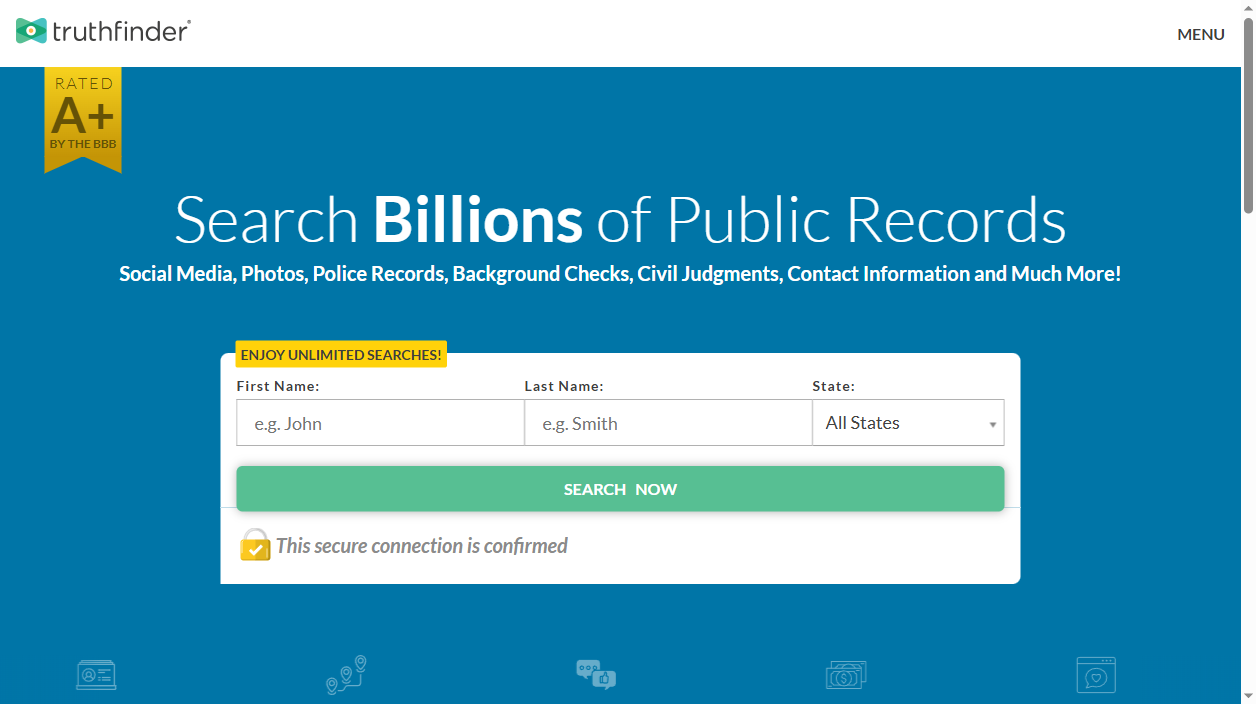Click the profile card laptop icon
Viewport: 1256px width, 704px height.
click(96, 674)
